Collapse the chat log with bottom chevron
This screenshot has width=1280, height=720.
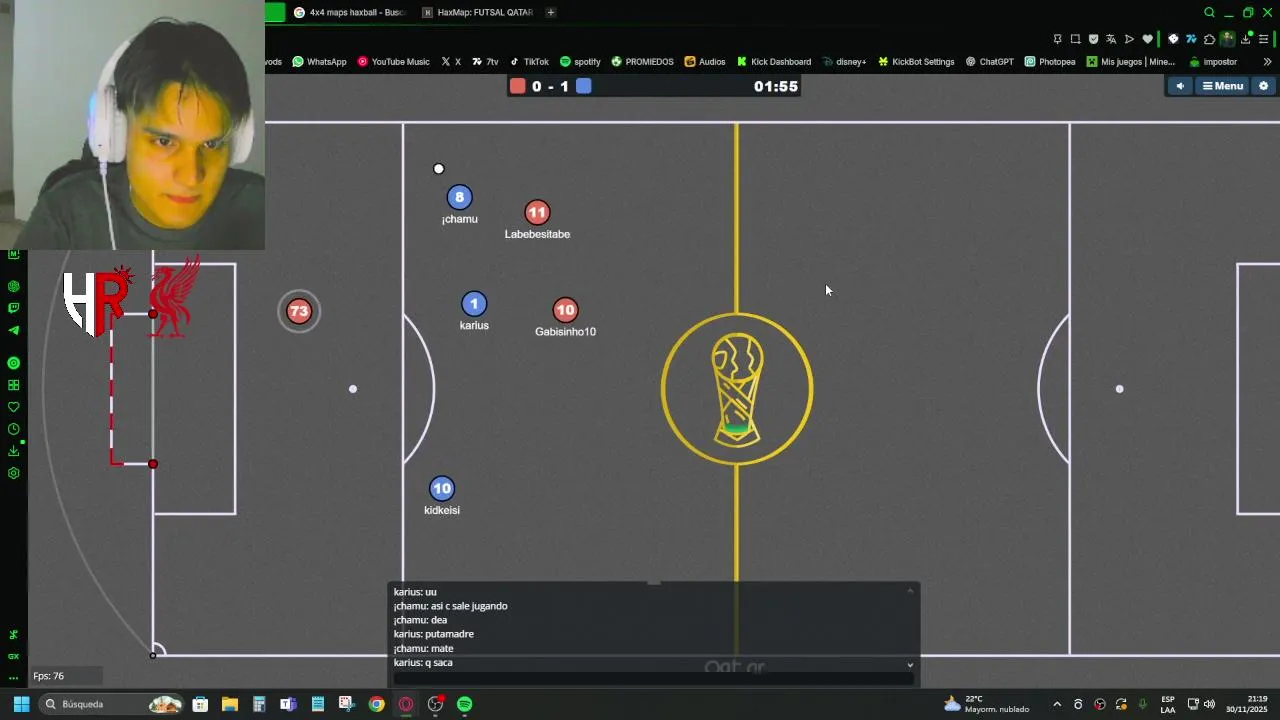coord(910,665)
